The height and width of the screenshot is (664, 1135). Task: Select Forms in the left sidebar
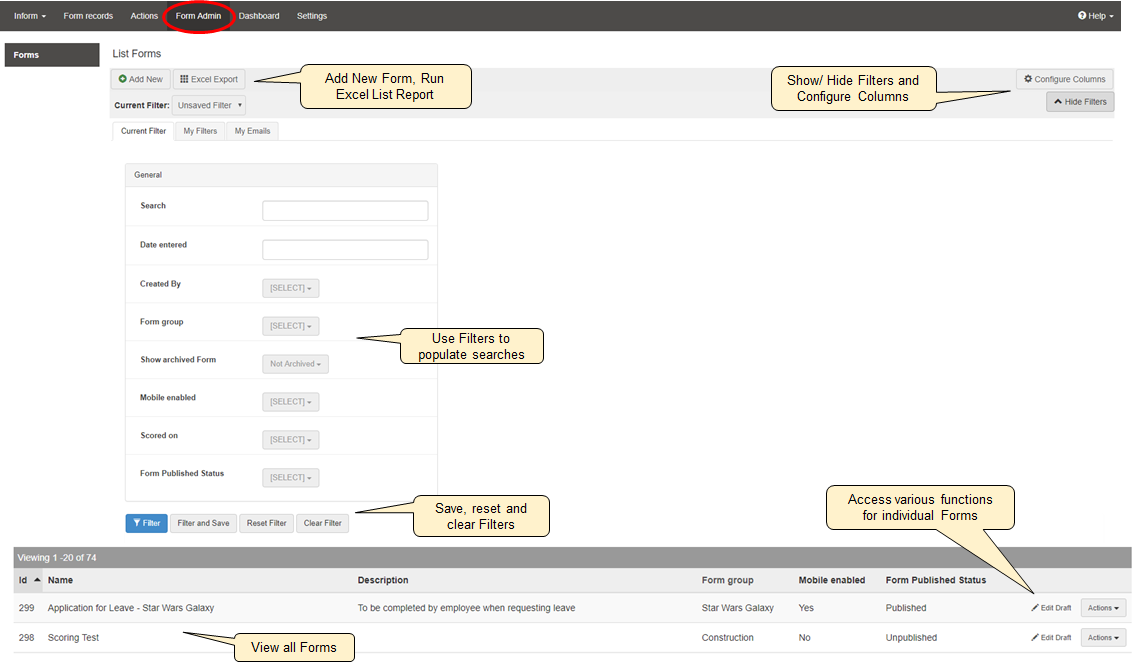[x=51, y=55]
